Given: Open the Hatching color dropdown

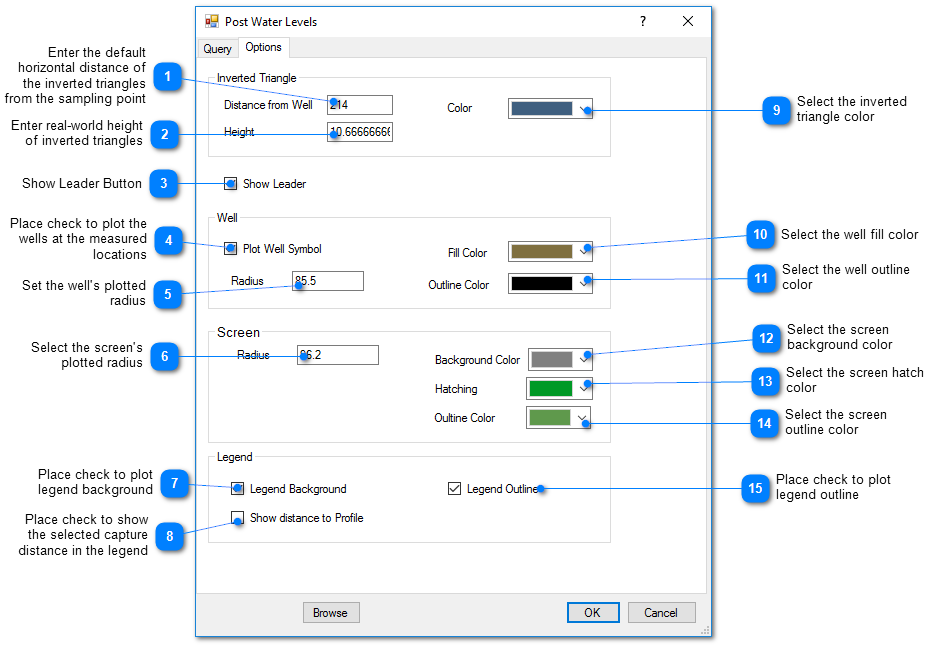Looking at the screenshot, I should pyautogui.click(x=583, y=388).
